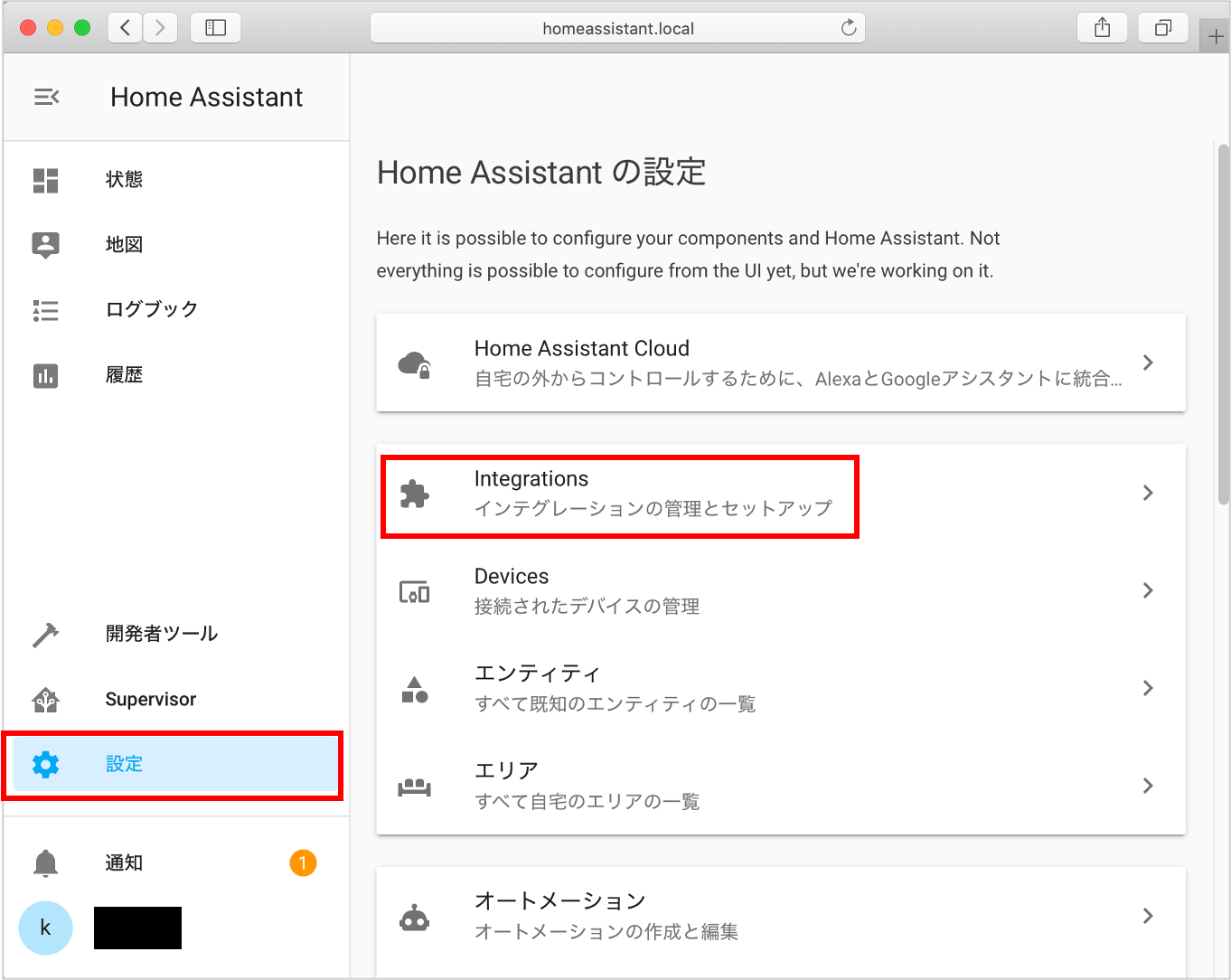Click the 開発者ツール hammer icon
The height and width of the screenshot is (980, 1231).
(x=45, y=635)
